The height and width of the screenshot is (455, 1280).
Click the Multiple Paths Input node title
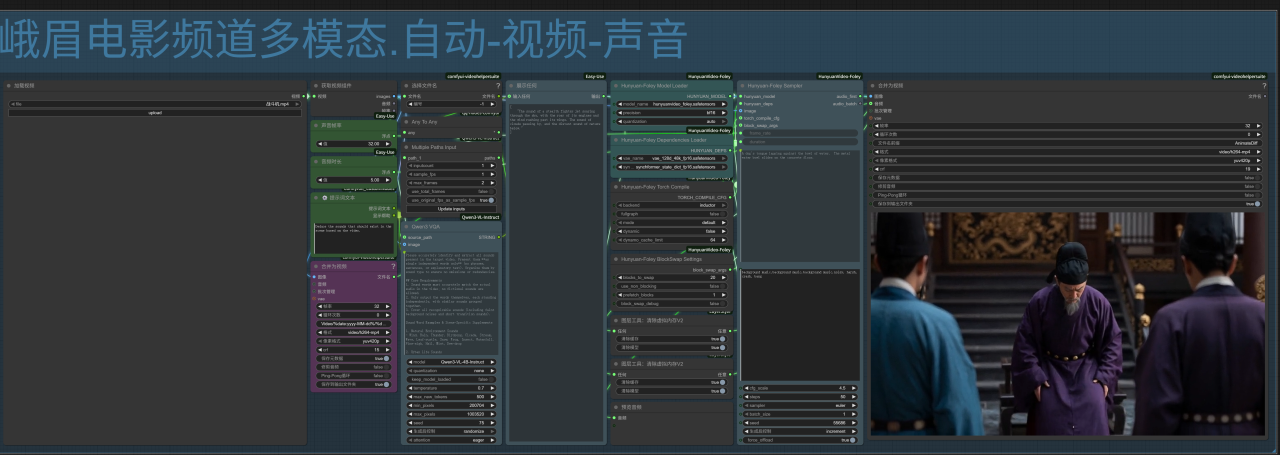click(x=434, y=147)
